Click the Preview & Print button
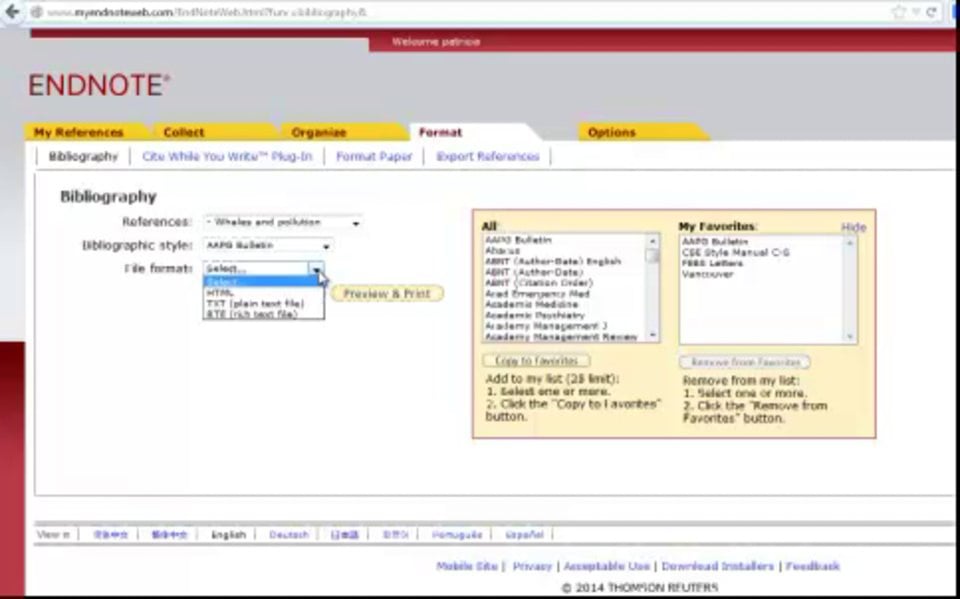This screenshot has width=960, height=599. (387, 294)
